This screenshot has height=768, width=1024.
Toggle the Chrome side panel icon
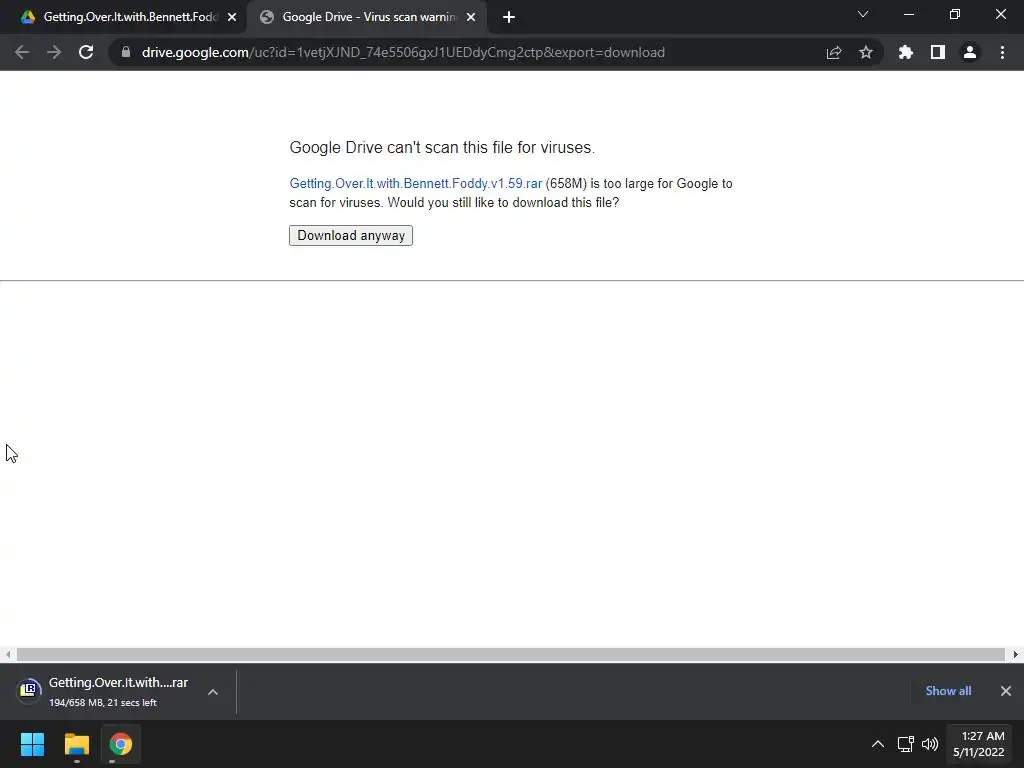(x=937, y=52)
